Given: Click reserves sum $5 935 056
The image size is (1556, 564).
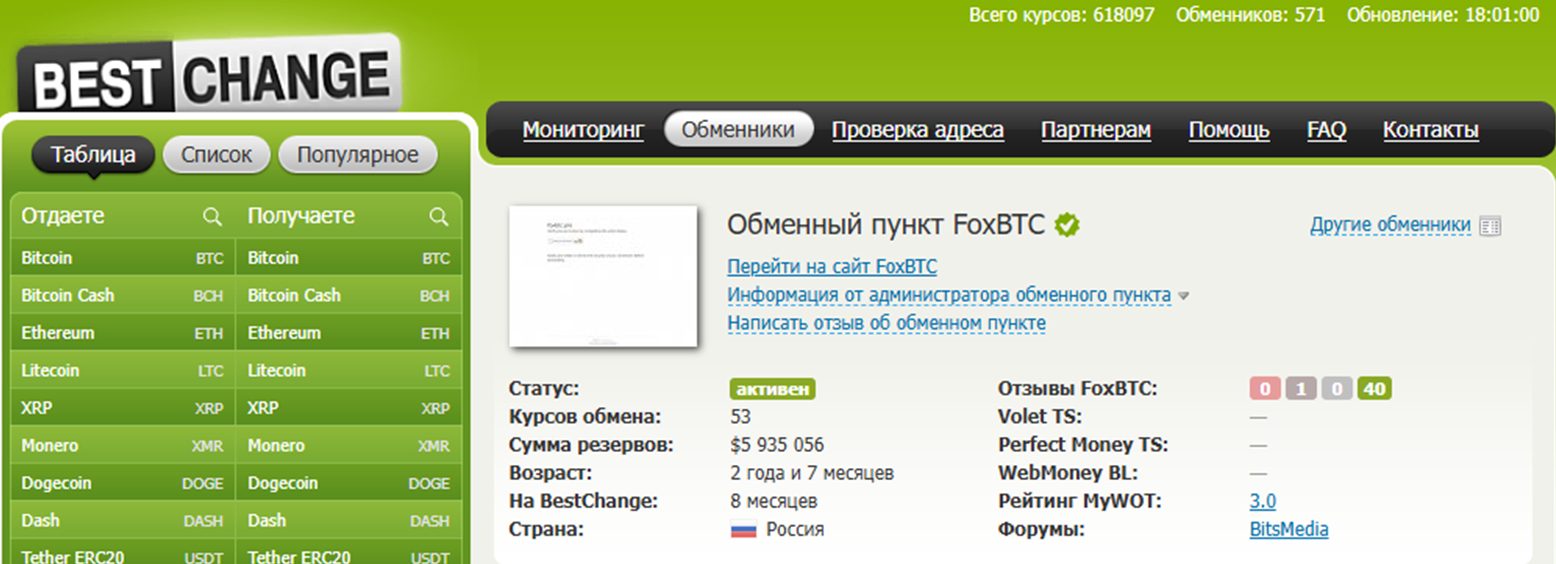Looking at the screenshot, I should tap(777, 445).
